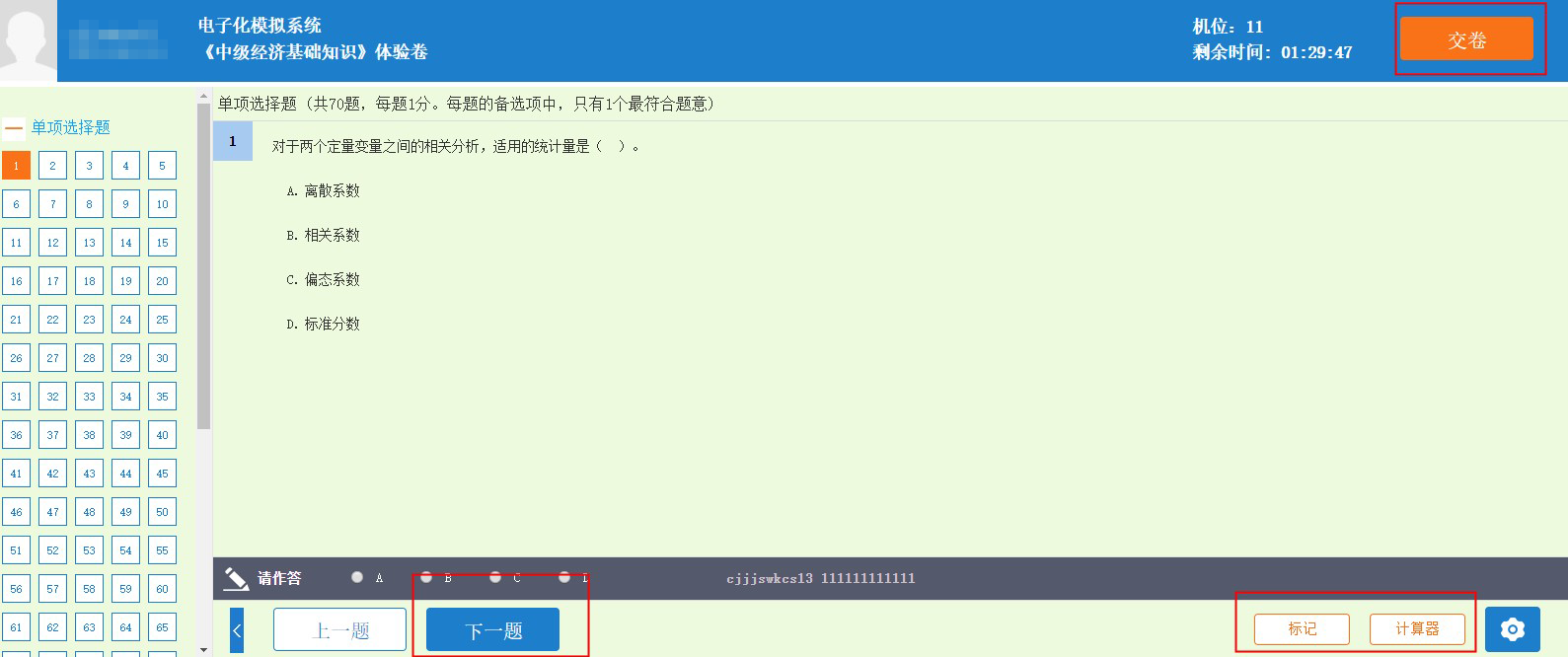Select answer radio button A
1568x657 pixels.
[357, 577]
